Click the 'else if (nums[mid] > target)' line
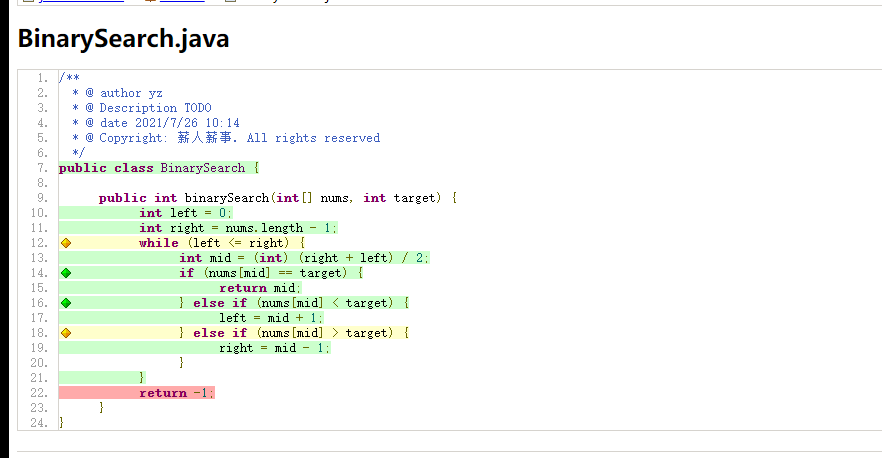This screenshot has width=882, height=458. (x=294, y=333)
